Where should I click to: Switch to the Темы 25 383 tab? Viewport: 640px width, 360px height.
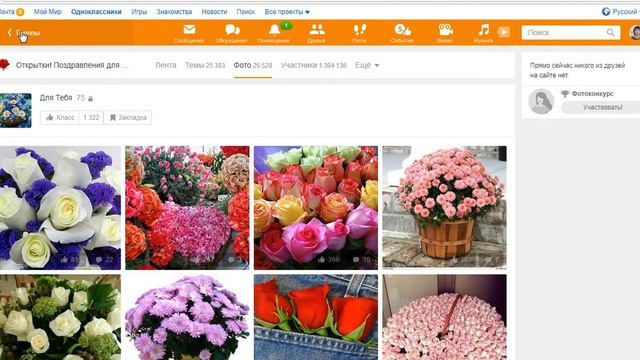205,65
